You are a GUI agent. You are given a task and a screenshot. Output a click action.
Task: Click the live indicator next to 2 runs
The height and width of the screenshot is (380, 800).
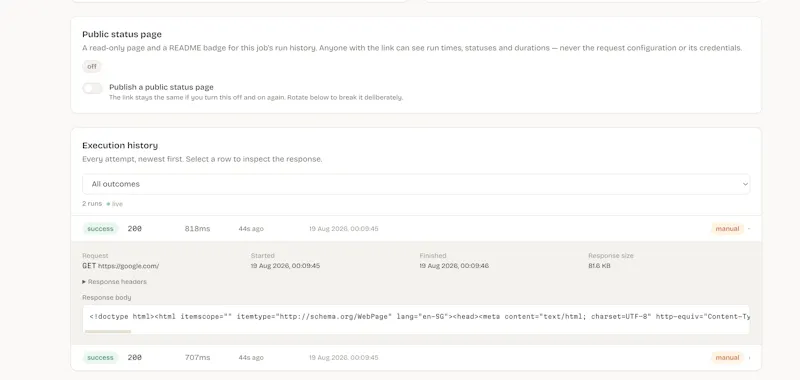(x=115, y=204)
